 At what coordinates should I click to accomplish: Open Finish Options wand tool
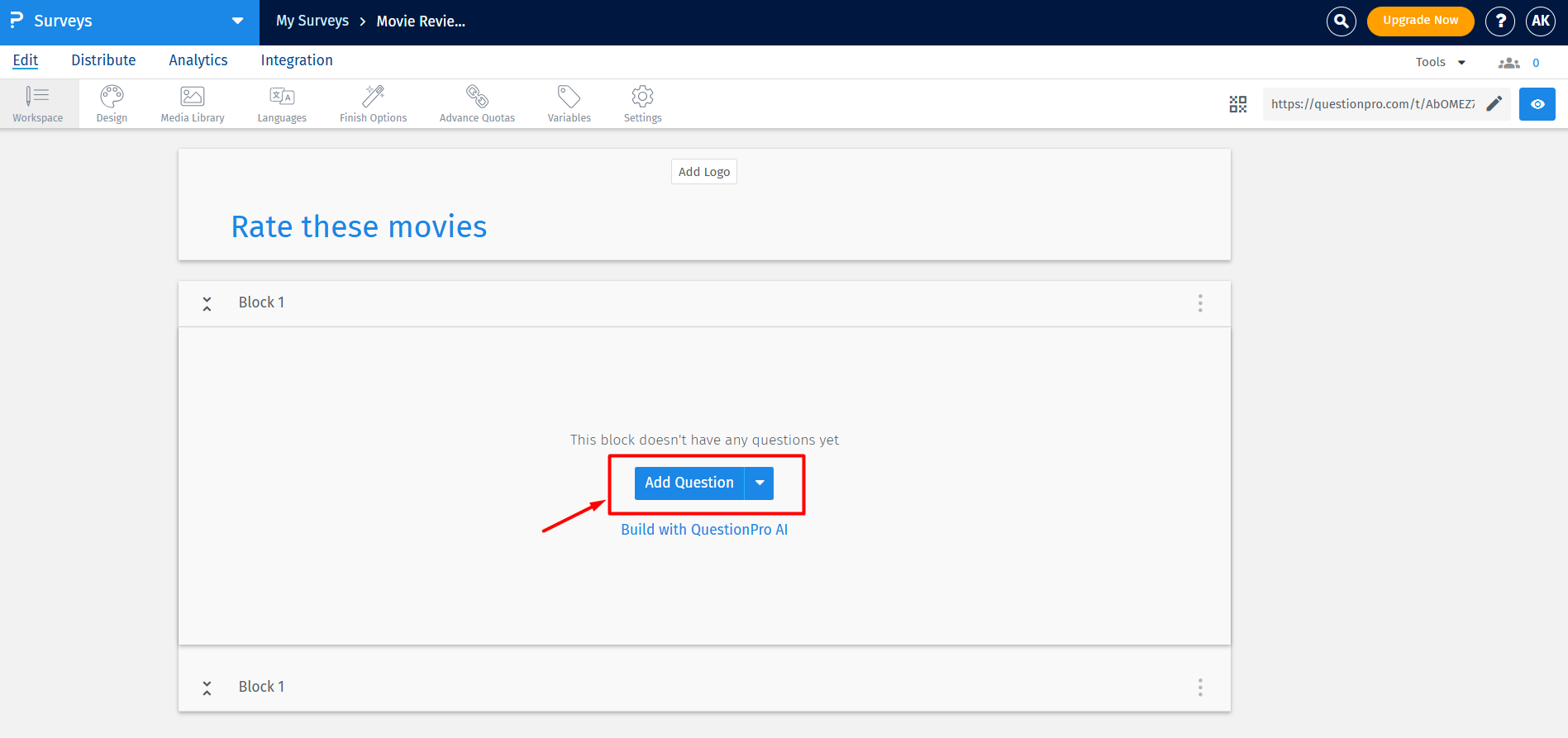click(x=373, y=103)
